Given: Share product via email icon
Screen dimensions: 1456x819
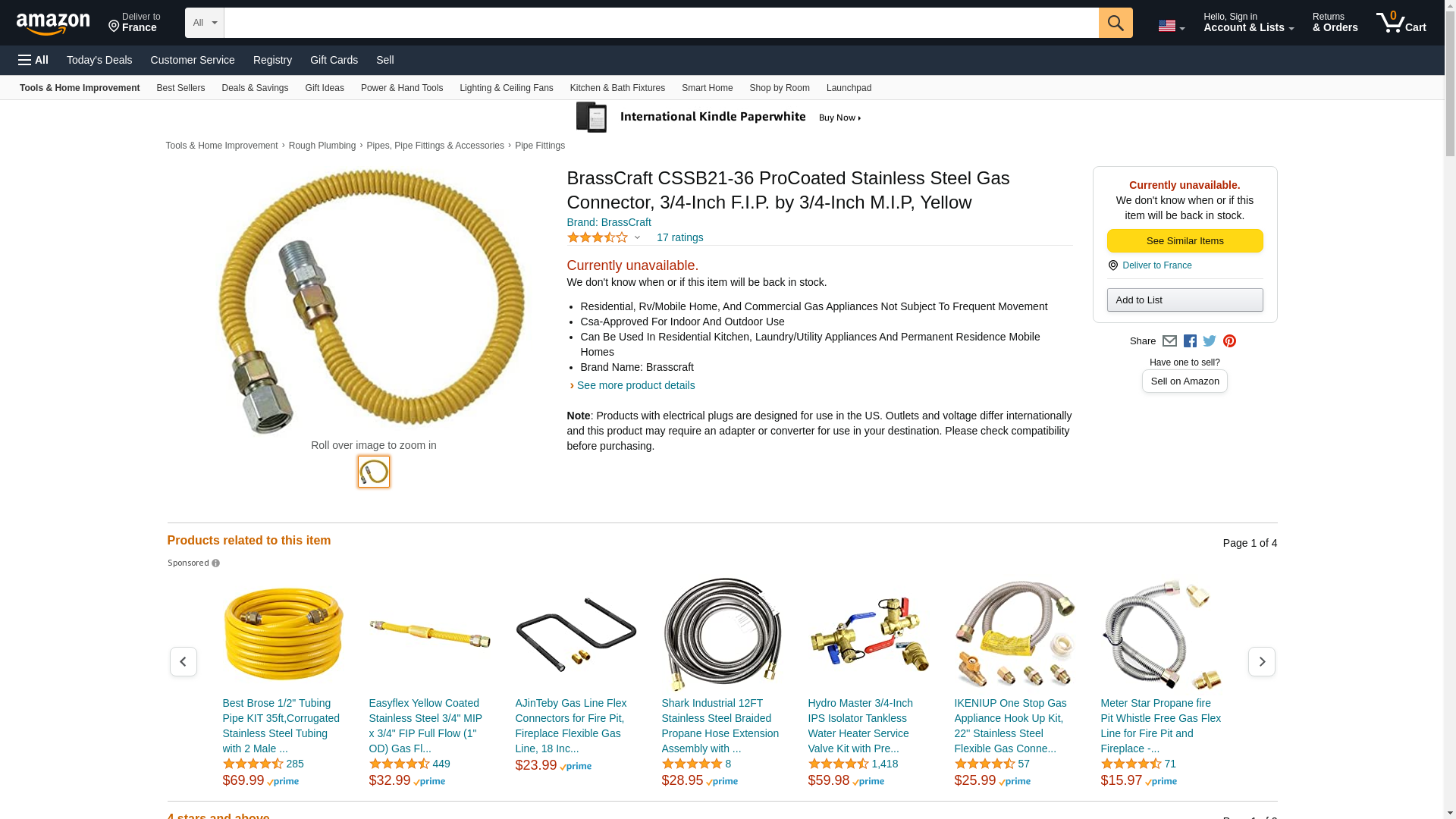Looking at the screenshot, I should click(x=1169, y=341).
